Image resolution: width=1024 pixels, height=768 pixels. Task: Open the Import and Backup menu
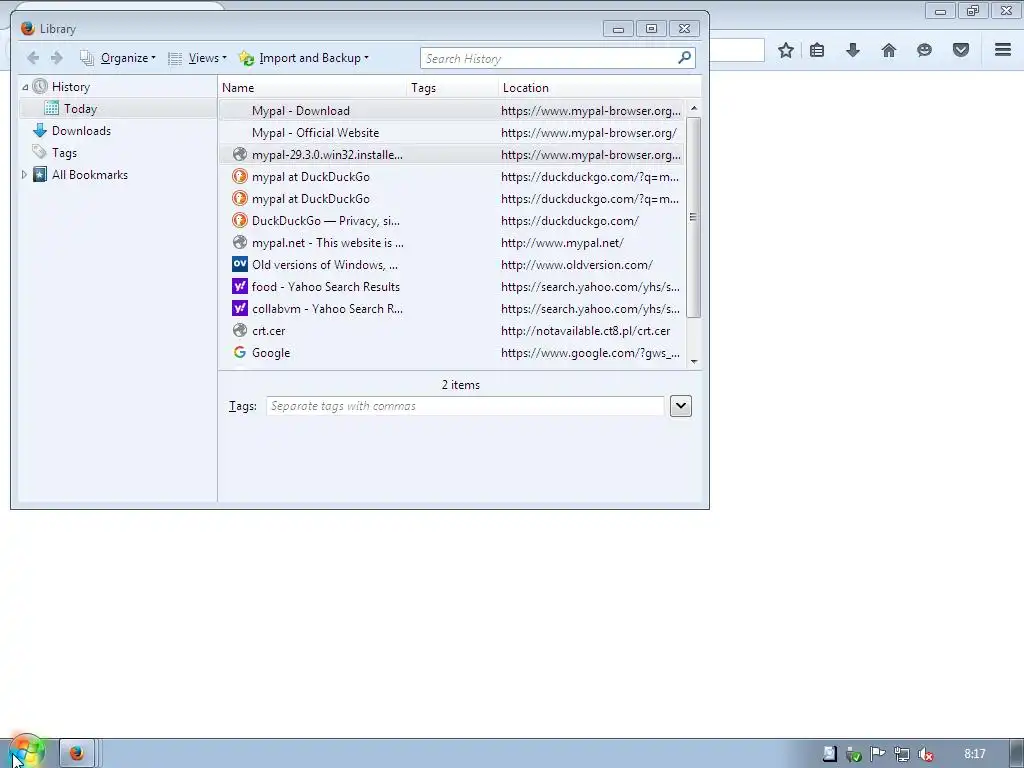pos(304,58)
